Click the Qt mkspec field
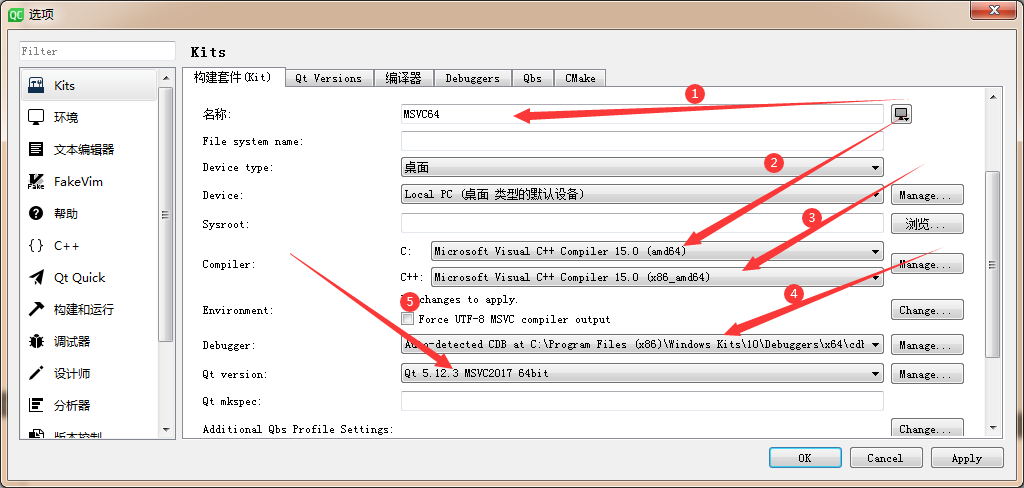This screenshot has height=488, width=1024. click(x=642, y=401)
